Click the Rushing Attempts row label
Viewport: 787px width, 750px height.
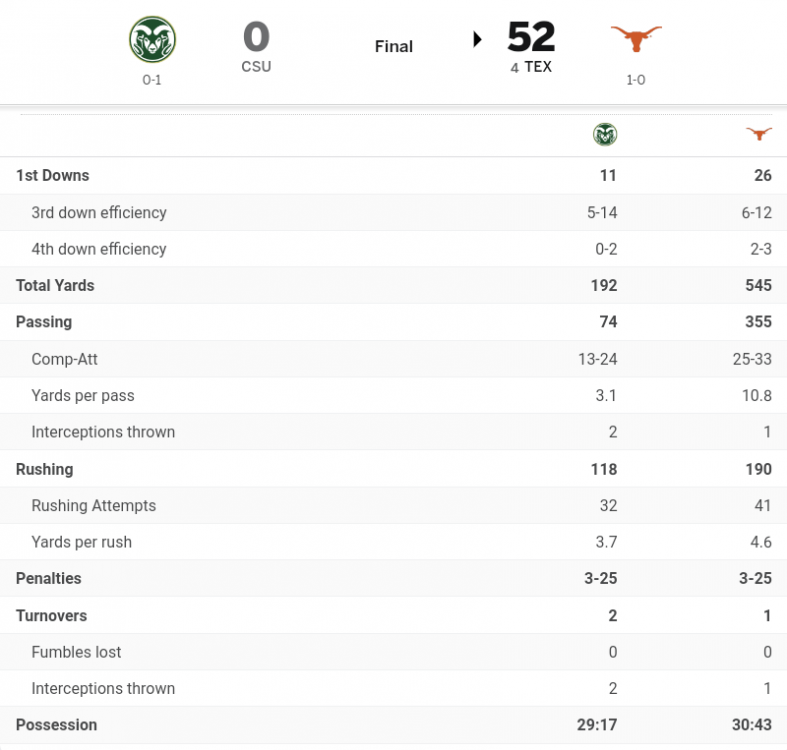point(94,505)
